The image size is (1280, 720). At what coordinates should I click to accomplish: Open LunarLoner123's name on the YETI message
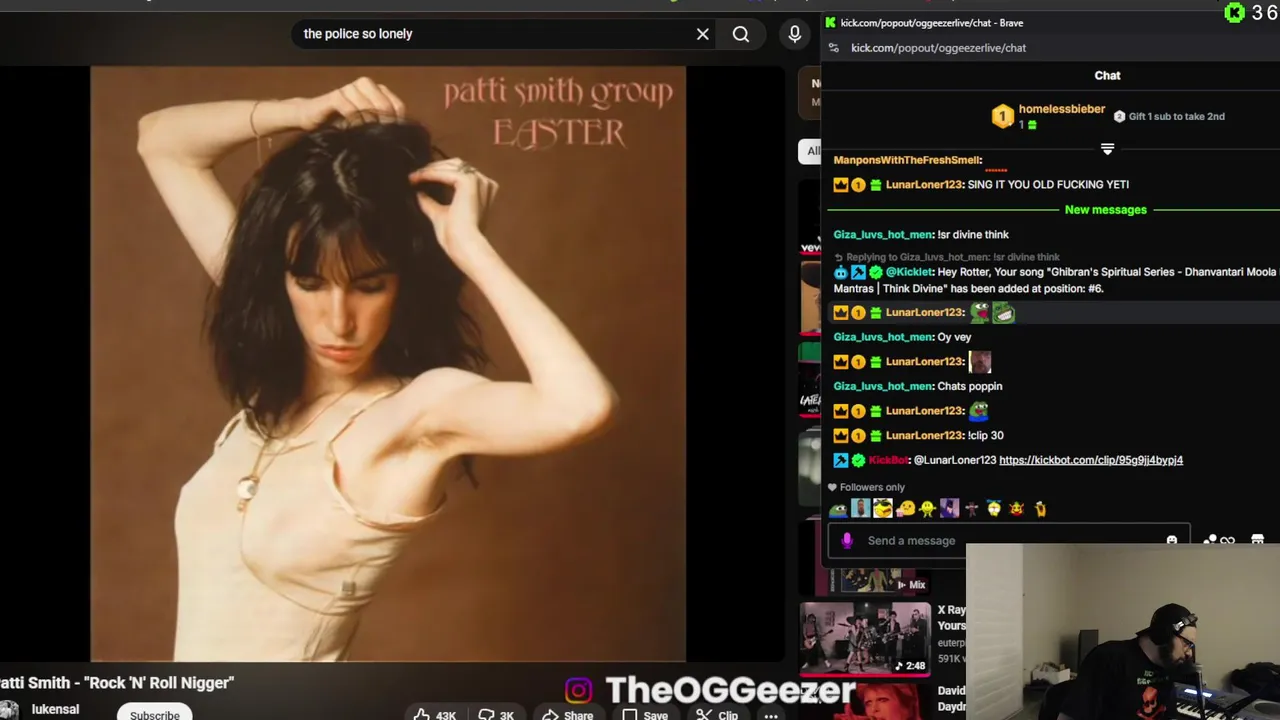(923, 184)
